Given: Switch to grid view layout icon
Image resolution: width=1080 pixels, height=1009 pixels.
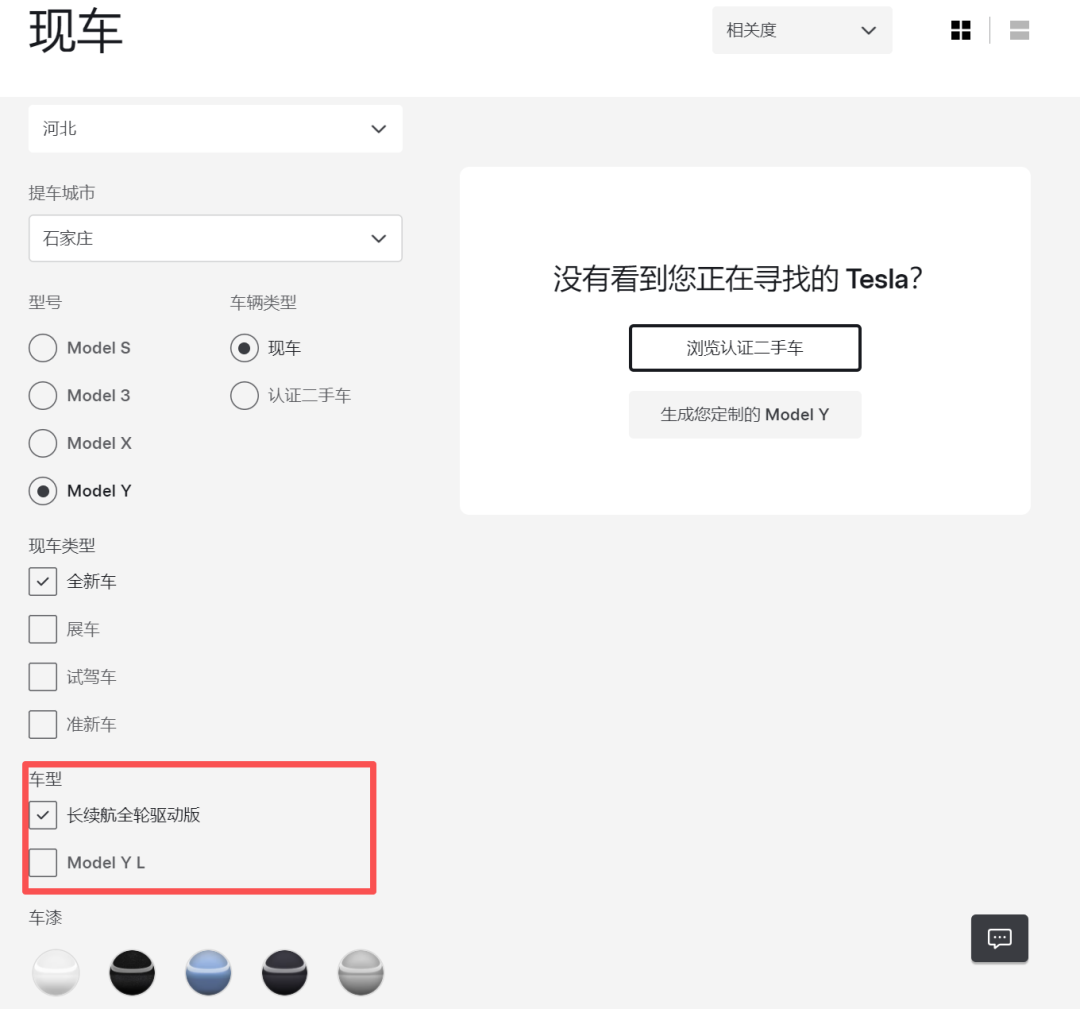Looking at the screenshot, I should tap(960, 30).
